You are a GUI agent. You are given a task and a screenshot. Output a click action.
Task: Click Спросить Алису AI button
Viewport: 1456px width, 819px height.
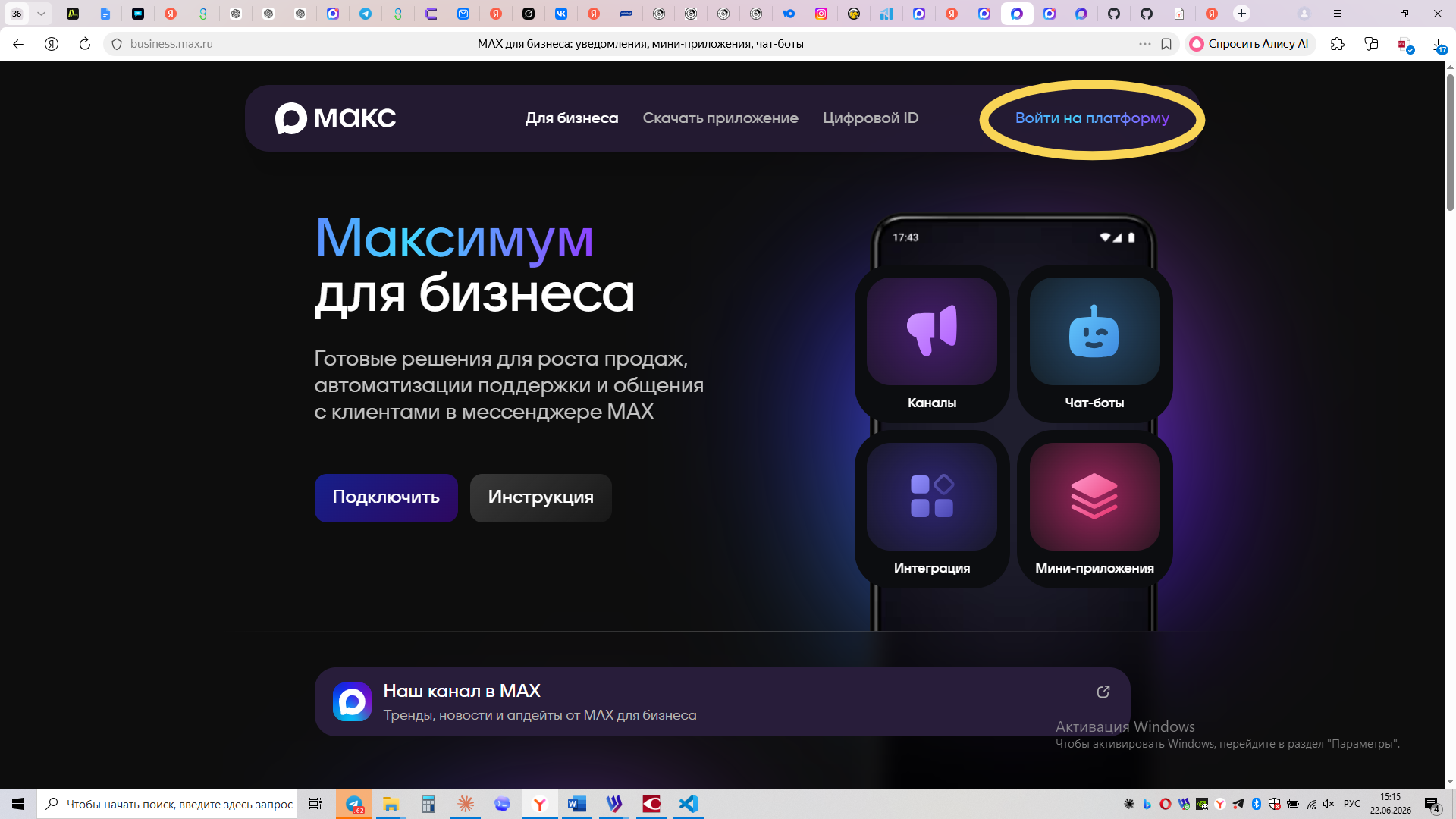coord(1249,44)
